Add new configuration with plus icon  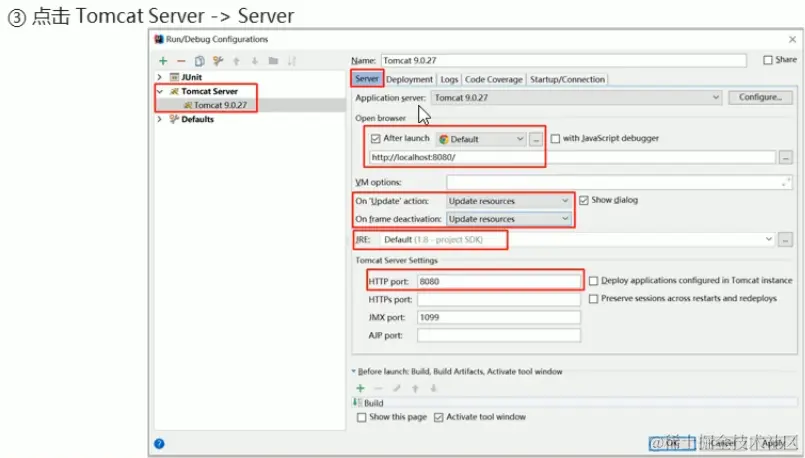(163, 61)
